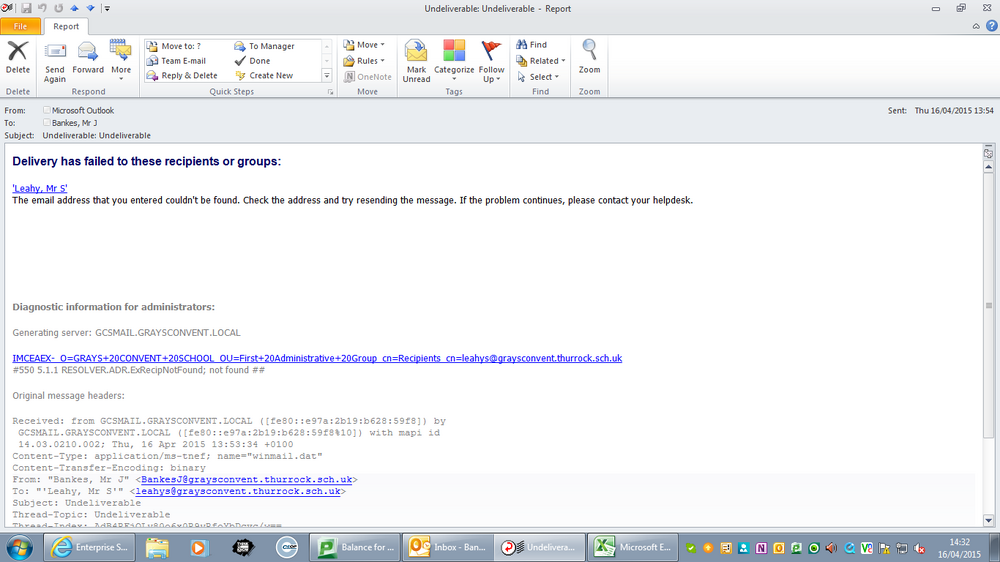Open the Rules dropdown
Image resolution: width=1000 pixels, height=562 pixels.
coord(365,61)
